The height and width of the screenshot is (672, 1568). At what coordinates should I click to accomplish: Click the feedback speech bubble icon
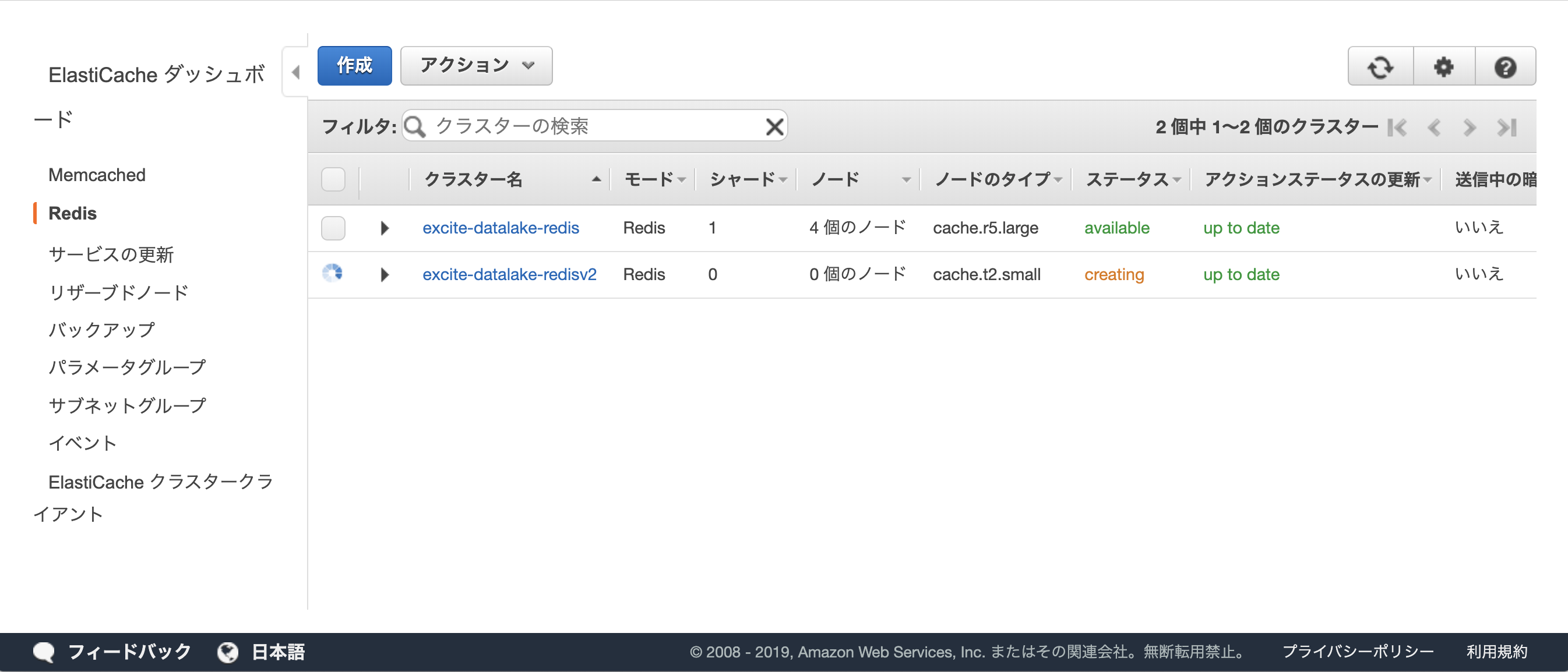[x=43, y=652]
